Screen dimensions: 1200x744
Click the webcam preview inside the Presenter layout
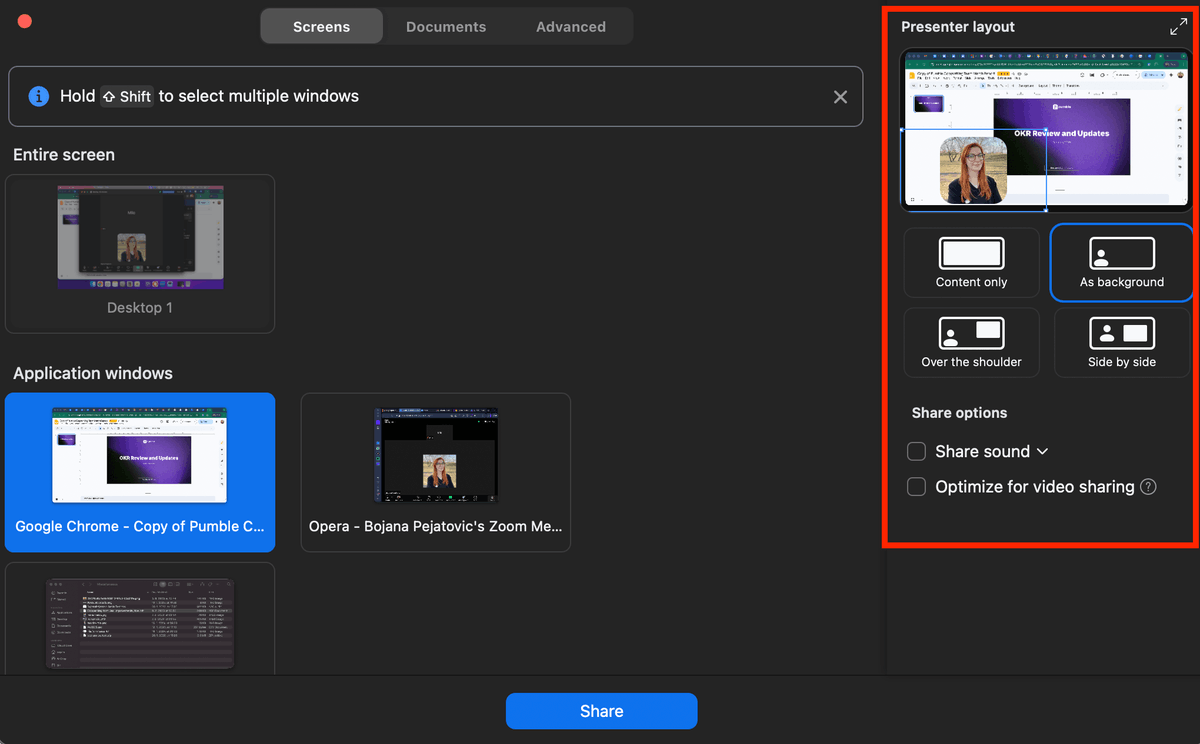973,168
